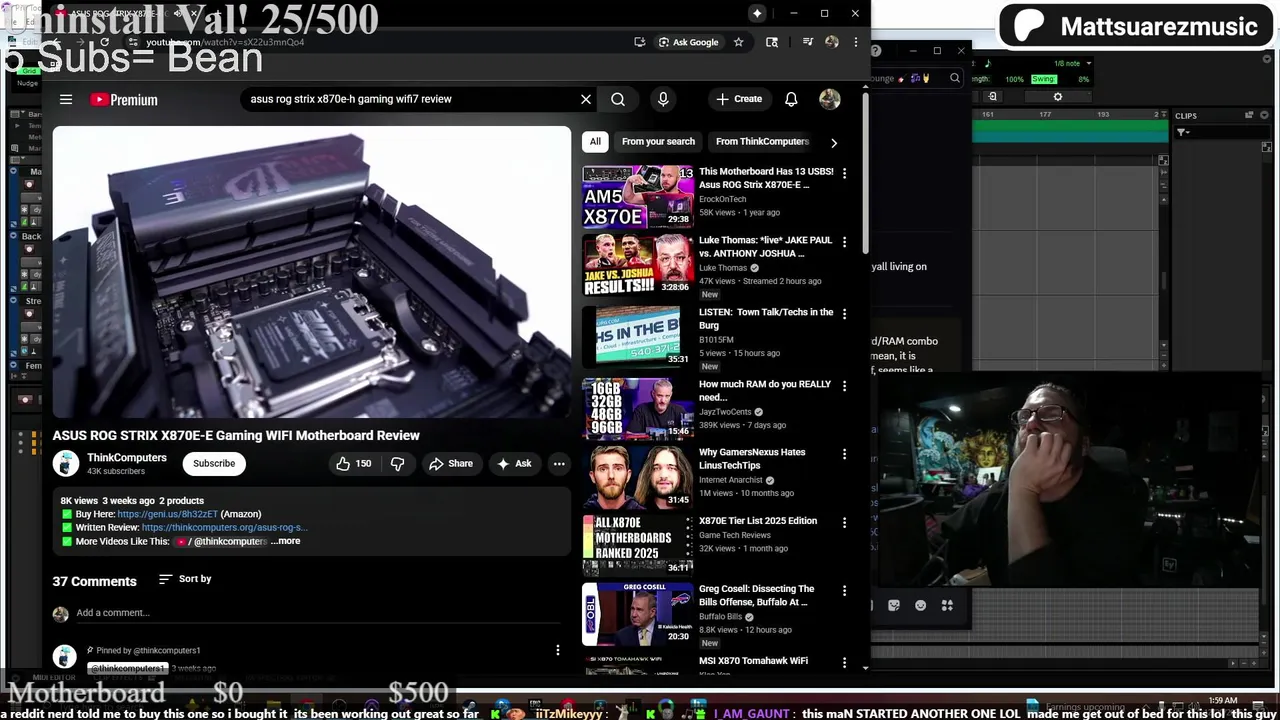This screenshot has height=720, width=1280.
Task: Open Discord sticker picker icon
Action: tap(894, 605)
